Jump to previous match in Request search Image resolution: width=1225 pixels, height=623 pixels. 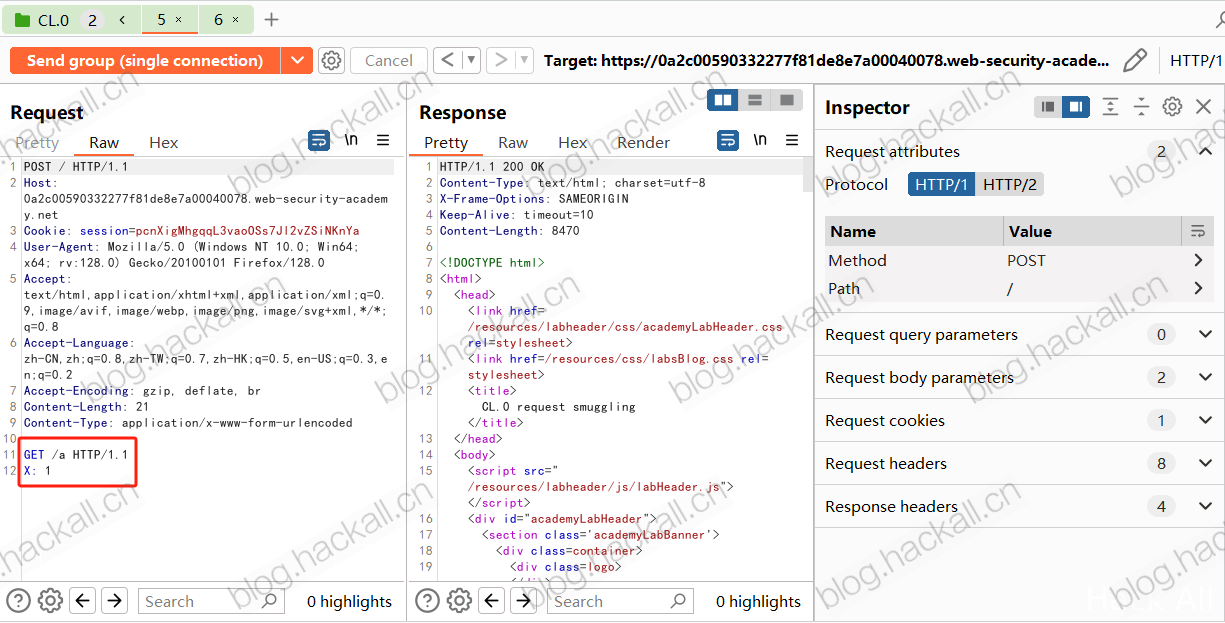[83, 601]
